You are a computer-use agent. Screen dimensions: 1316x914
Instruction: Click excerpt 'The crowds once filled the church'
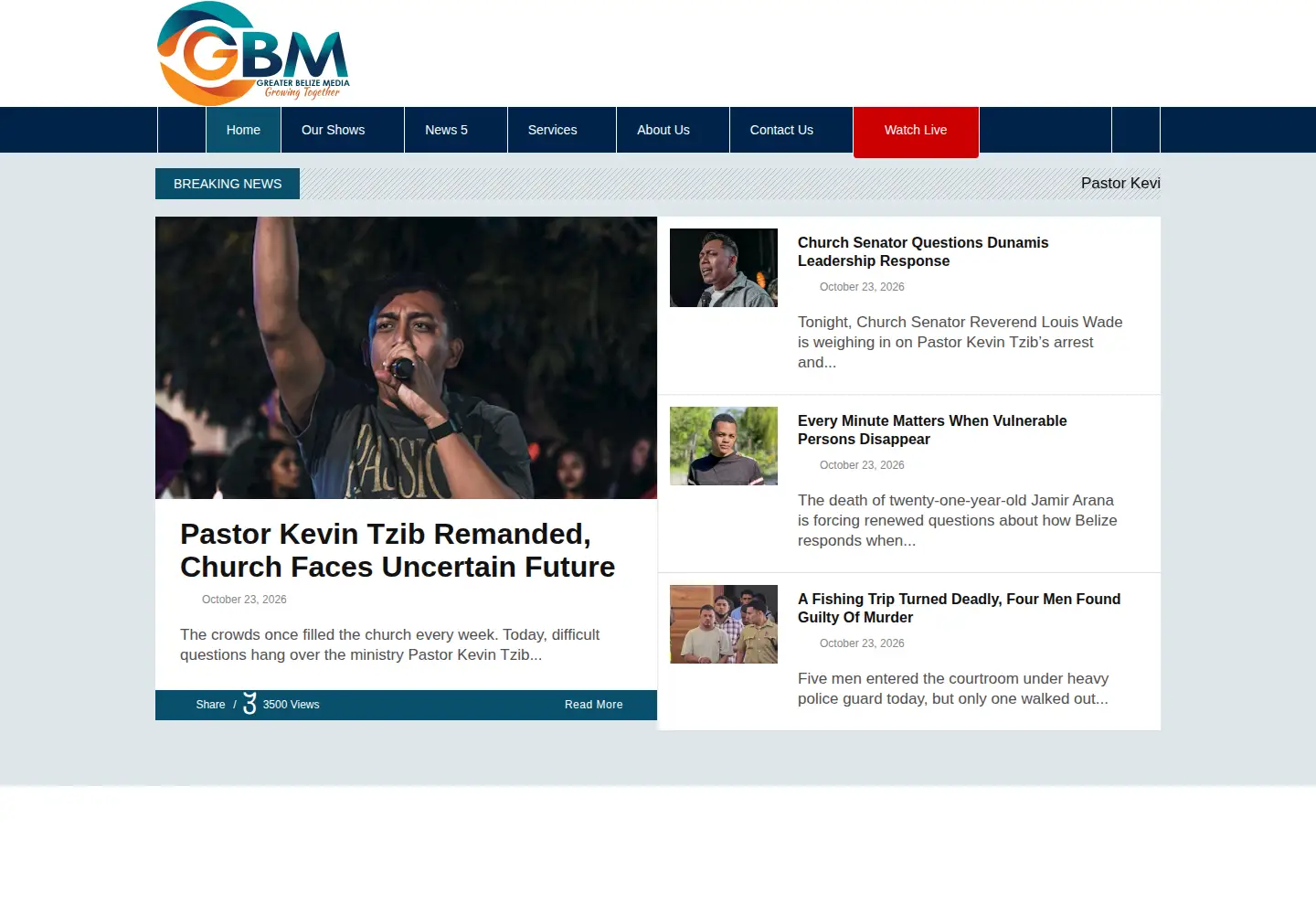390,644
